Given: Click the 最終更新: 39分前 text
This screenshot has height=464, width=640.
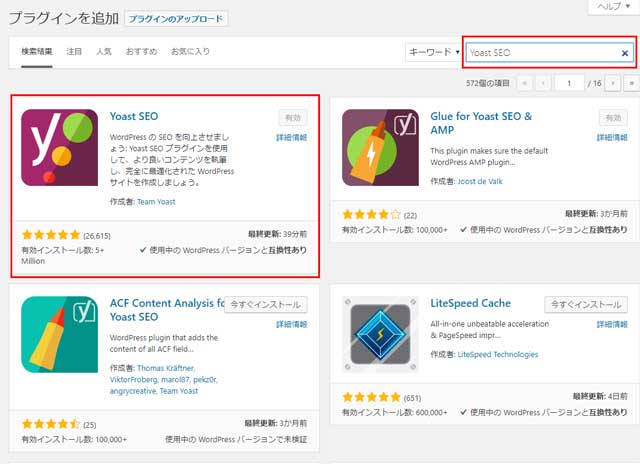Looking at the screenshot, I should pyautogui.click(x=278, y=234).
